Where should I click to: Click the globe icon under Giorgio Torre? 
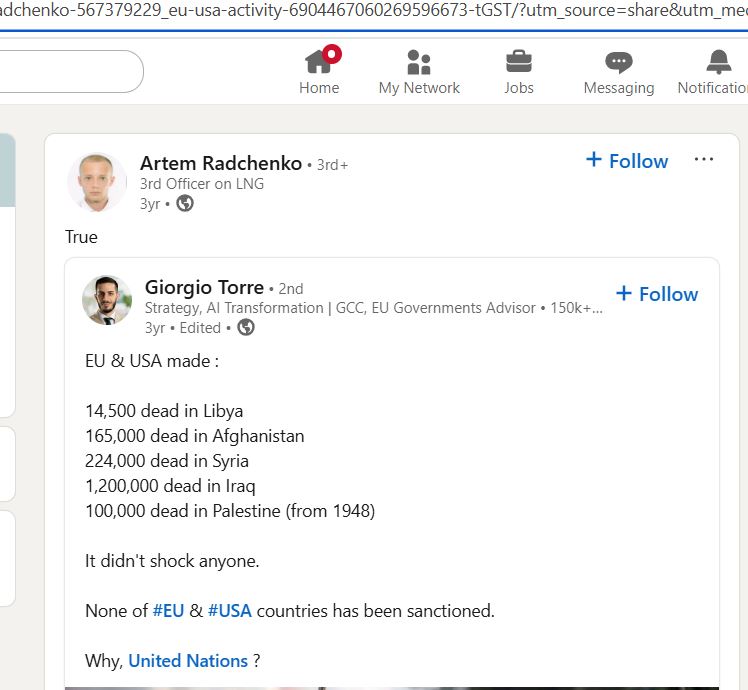click(x=246, y=327)
